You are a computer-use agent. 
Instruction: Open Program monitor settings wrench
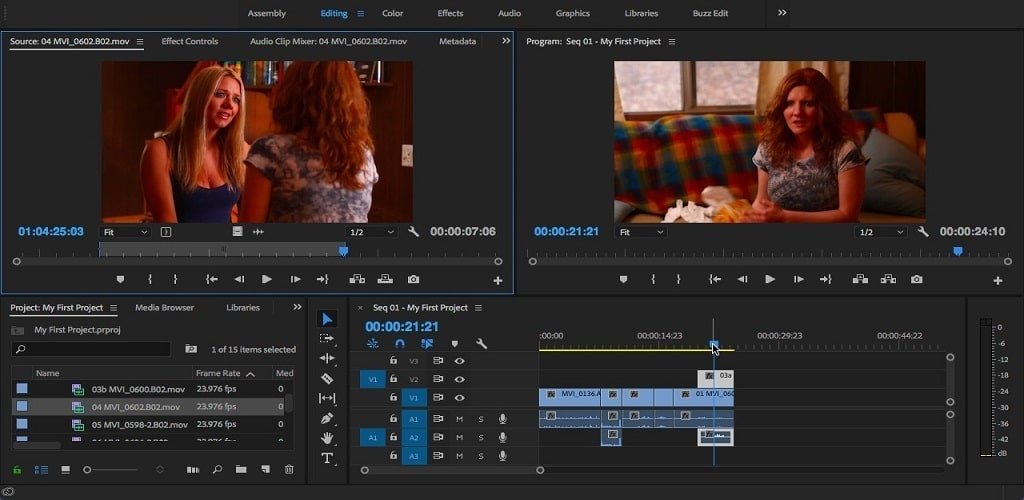point(923,232)
